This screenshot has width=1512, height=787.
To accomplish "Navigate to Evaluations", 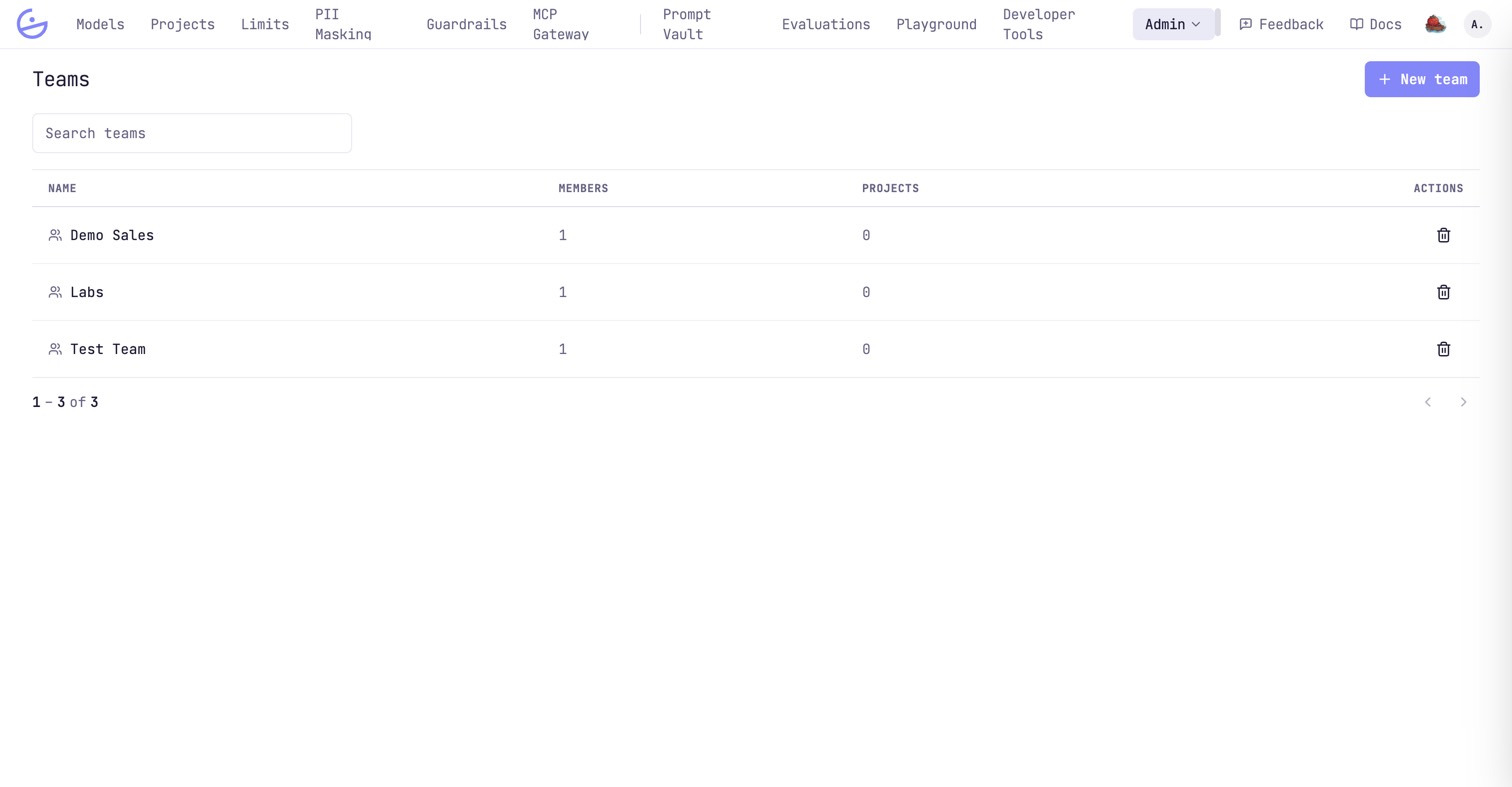I will point(826,24).
